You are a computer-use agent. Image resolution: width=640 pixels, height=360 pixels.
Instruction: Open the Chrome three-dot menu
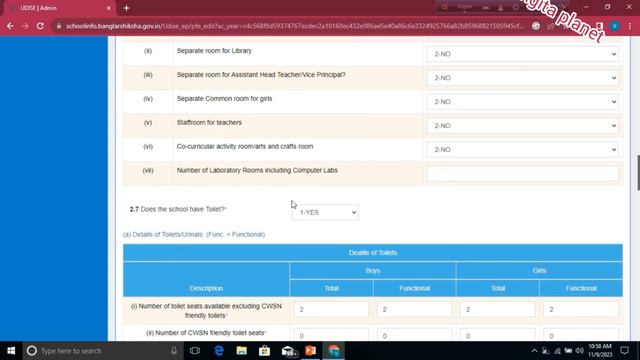(x=630, y=26)
